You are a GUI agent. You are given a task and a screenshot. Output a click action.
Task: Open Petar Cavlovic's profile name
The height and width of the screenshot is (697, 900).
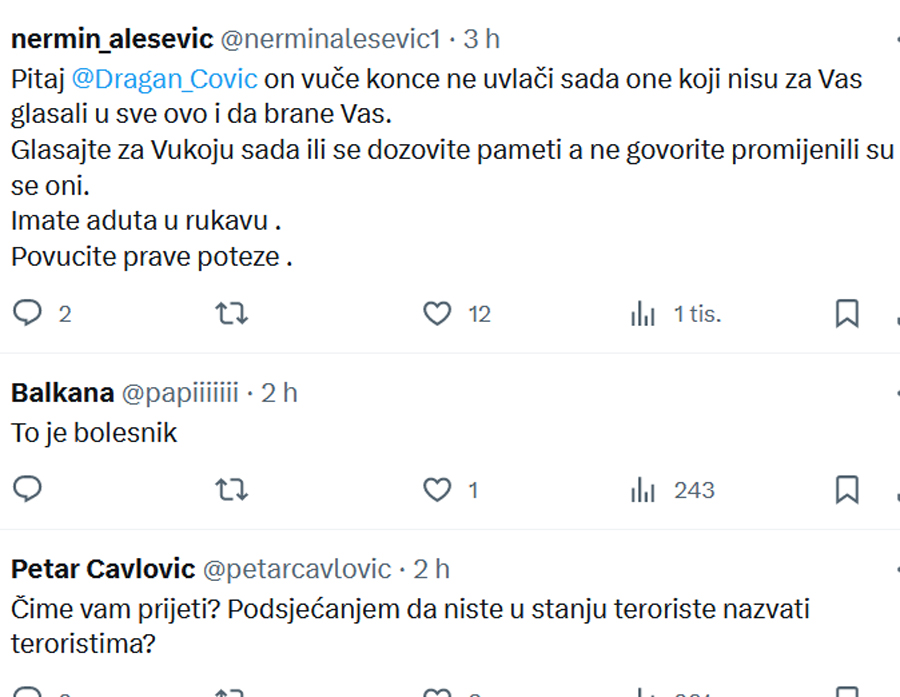point(103,569)
